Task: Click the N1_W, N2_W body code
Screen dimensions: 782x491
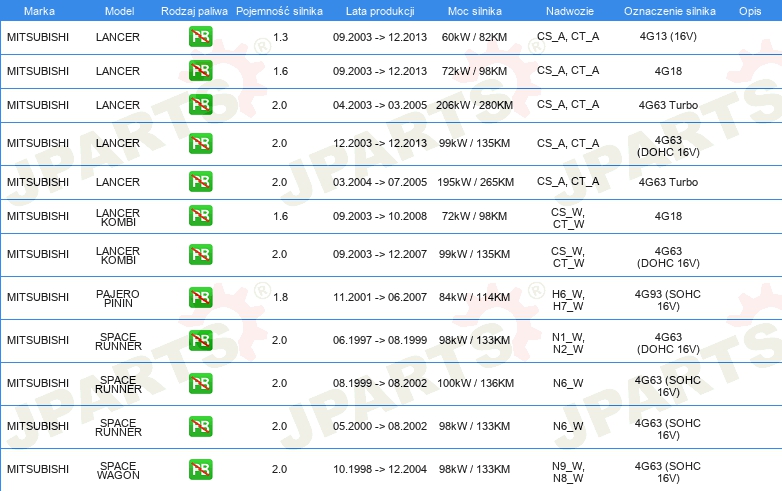Action: tap(568, 343)
